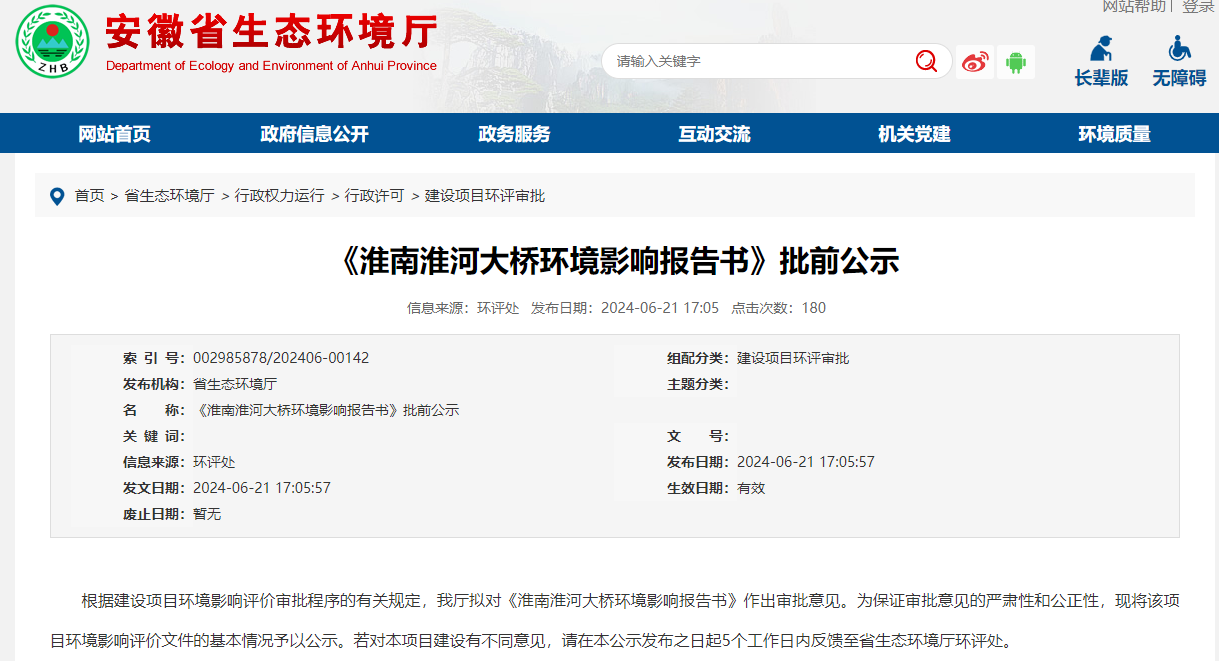Open the 政务服务 nav tab
The height and width of the screenshot is (661, 1219).
click(515, 134)
